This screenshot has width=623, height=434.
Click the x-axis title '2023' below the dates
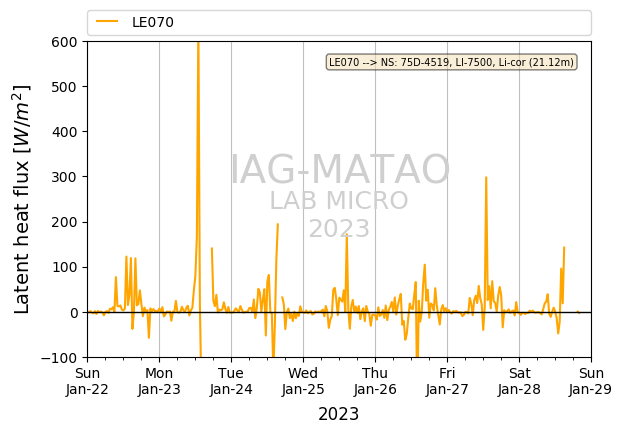click(x=339, y=414)
